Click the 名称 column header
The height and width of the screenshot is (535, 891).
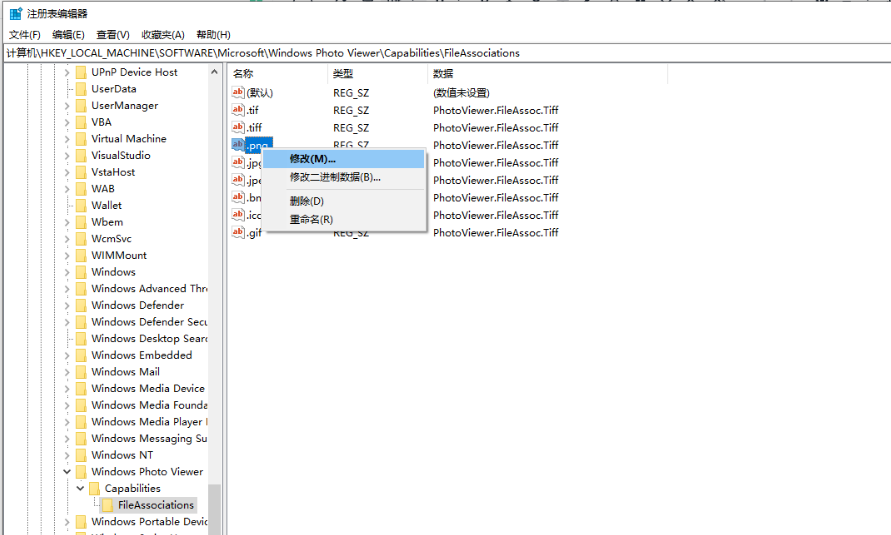(278, 73)
